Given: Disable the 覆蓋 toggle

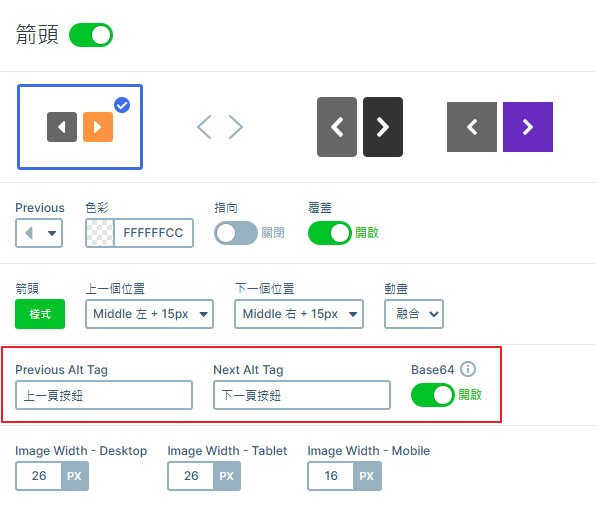Looking at the screenshot, I should click(329, 233).
